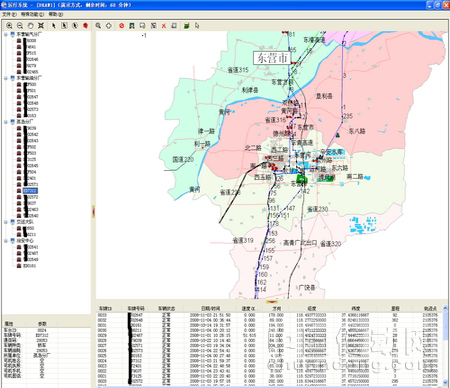Screen dimensions: 450x388
Task: Select the last vehicle in the tree
Action: 29,266
